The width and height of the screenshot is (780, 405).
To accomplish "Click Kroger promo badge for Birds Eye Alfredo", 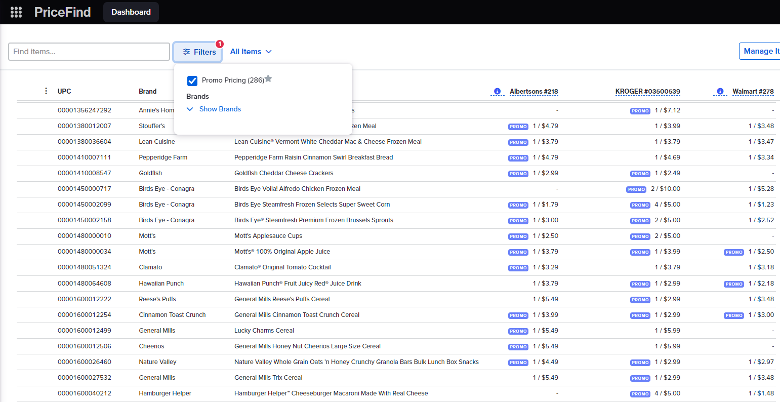I will [x=636, y=190].
